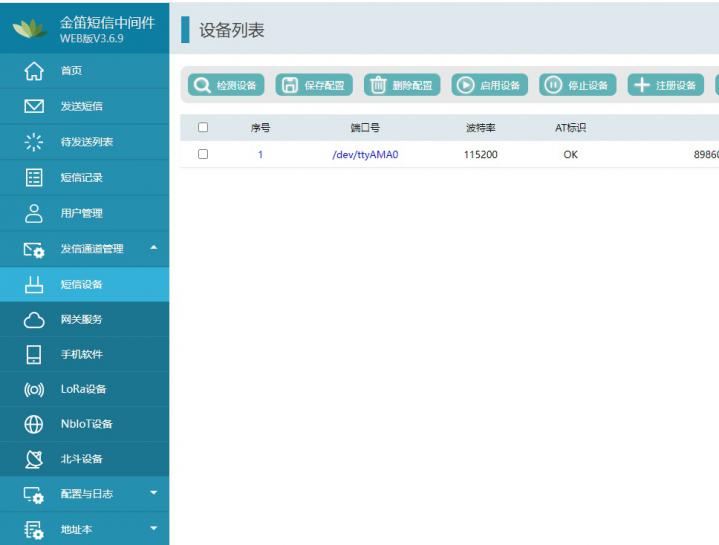
Task: Click the AT标识 column header
Action: pos(570,128)
